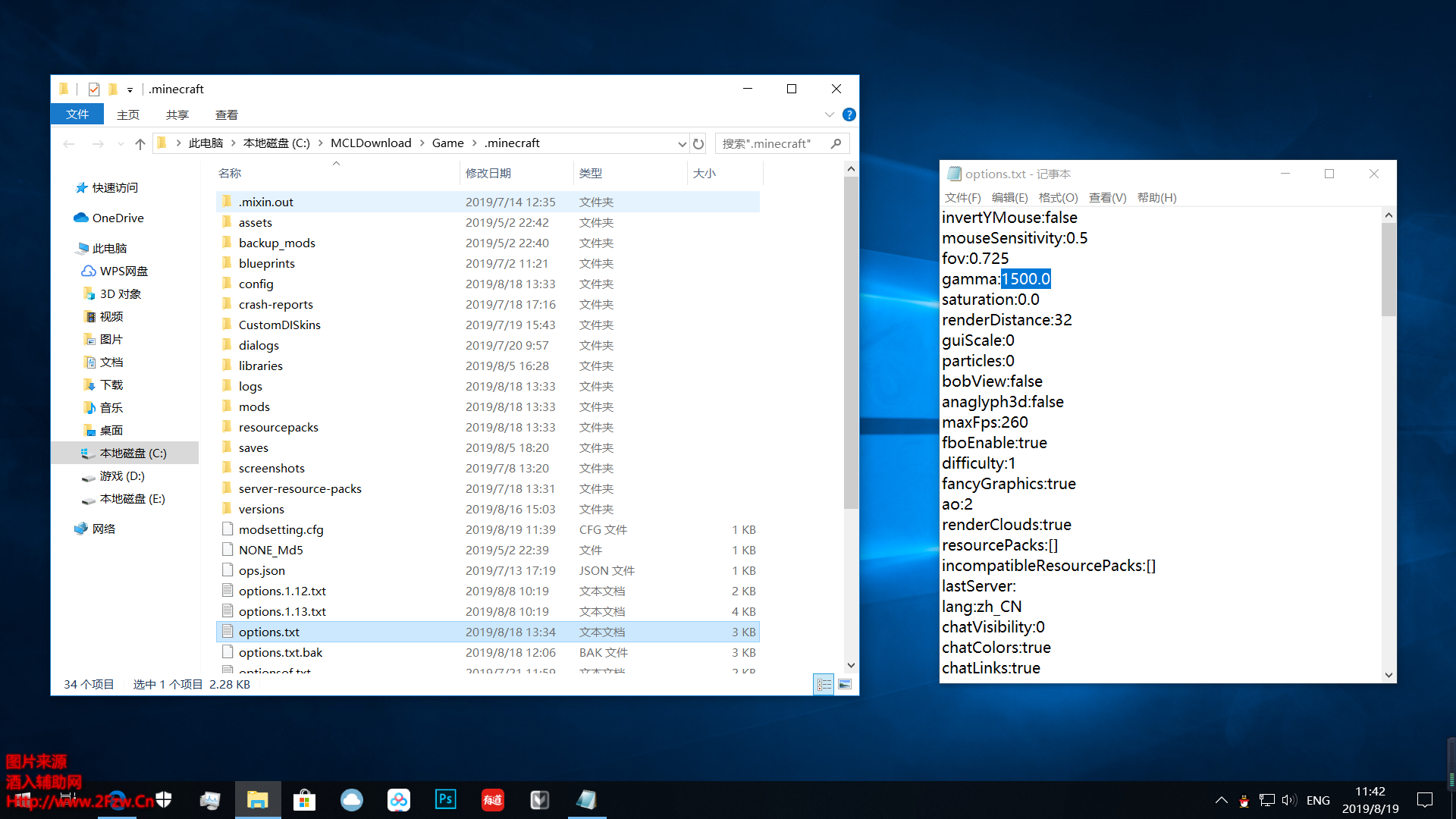Open the cloud app icon on taskbar
Image resolution: width=1456 pixels, height=819 pixels.
click(x=351, y=800)
